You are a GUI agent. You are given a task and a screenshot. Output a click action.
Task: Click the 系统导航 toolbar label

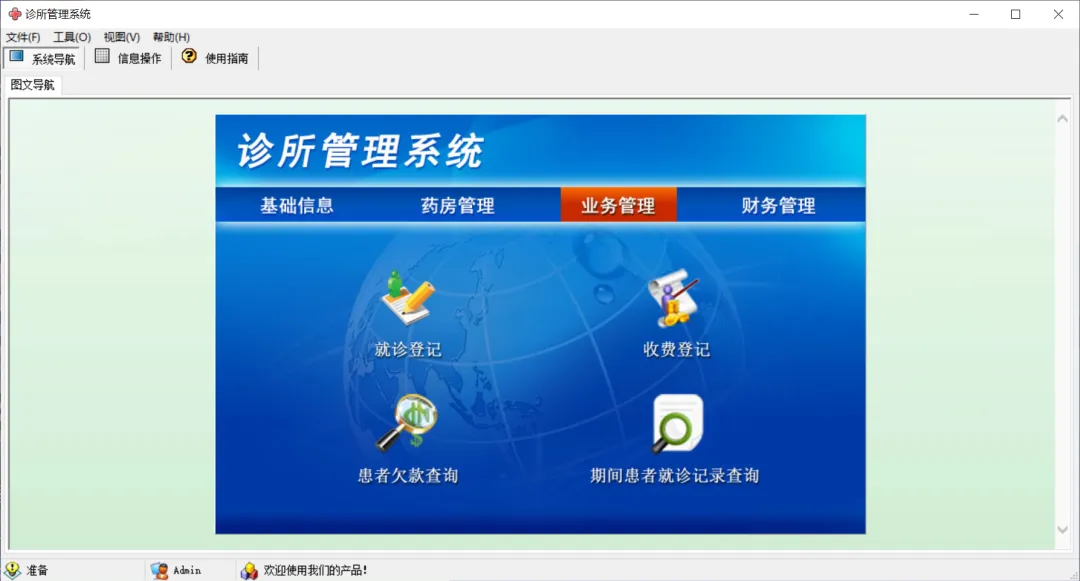(x=53, y=59)
